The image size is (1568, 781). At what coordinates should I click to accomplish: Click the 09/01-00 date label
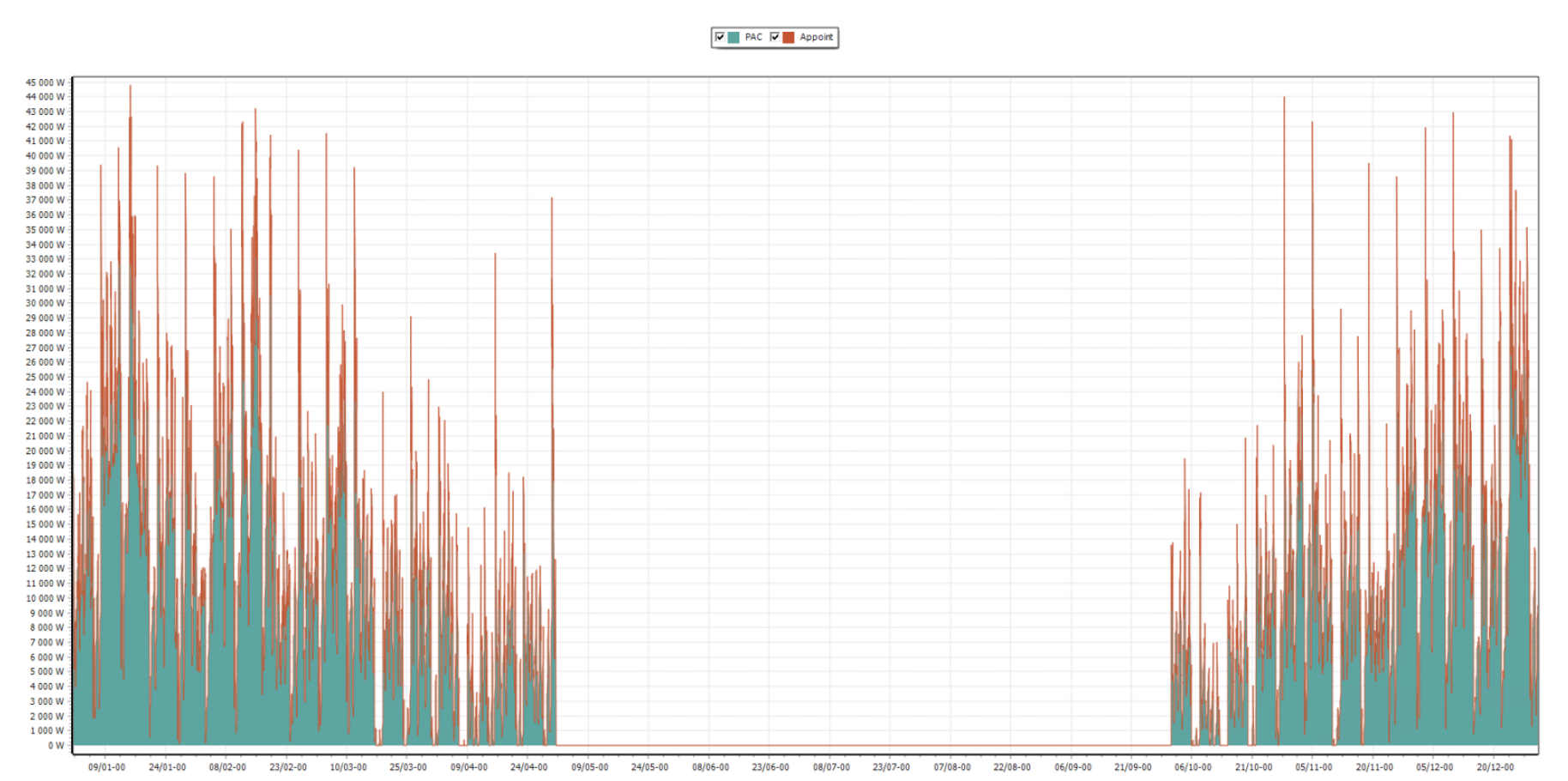click(106, 767)
